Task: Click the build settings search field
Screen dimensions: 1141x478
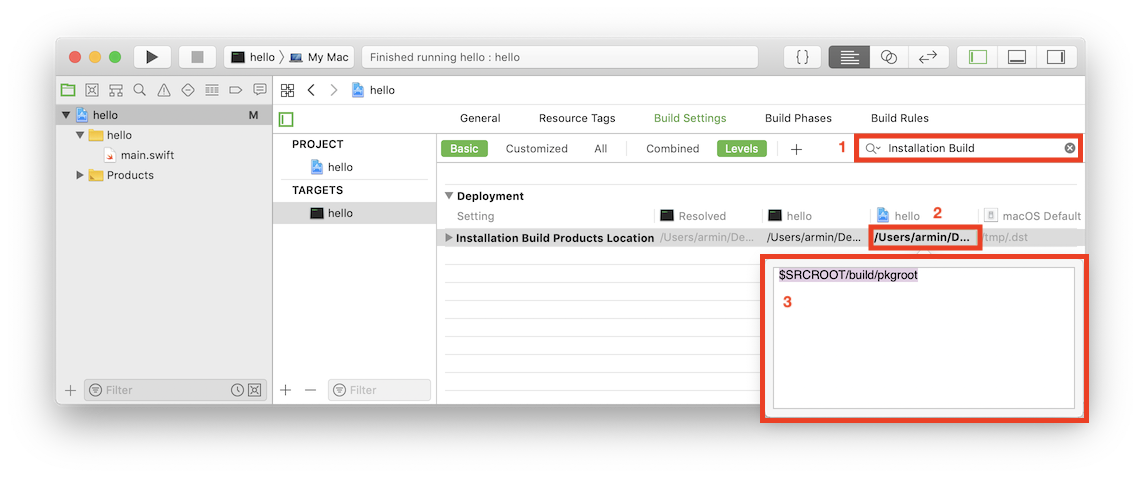Action: coord(969,148)
